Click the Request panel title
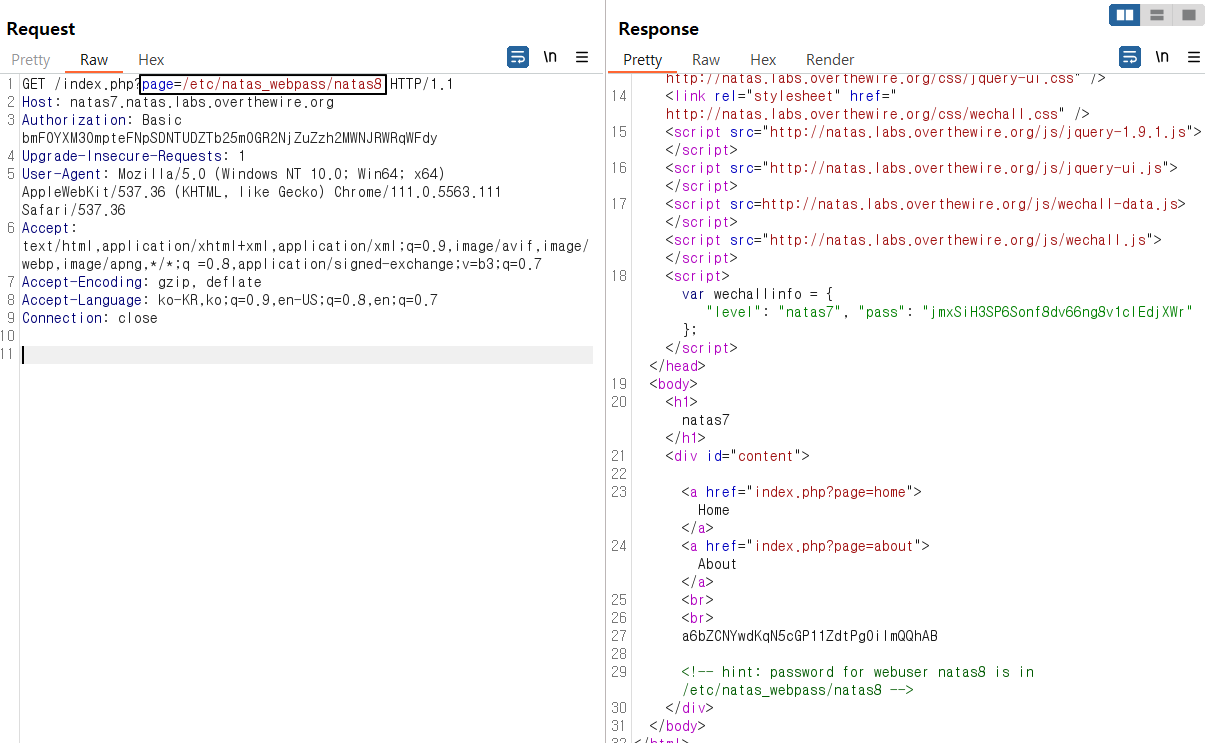Image resolution: width=1205 pixels, height=743 pixels. [41, 29]
